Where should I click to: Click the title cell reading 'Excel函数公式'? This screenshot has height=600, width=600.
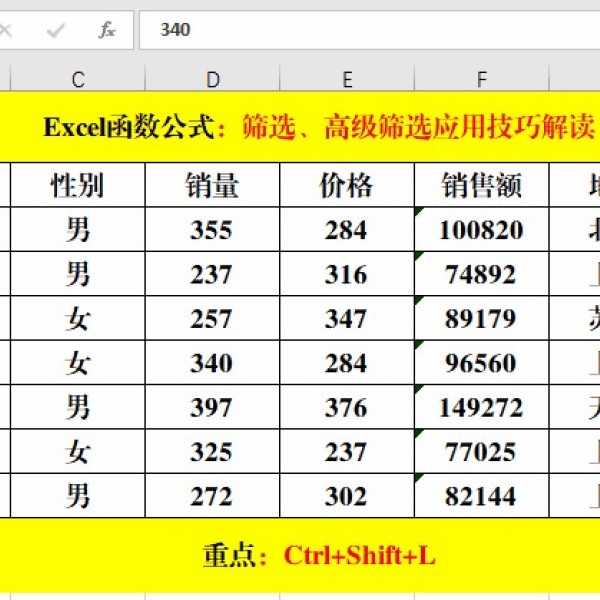[x=300, y=127]
